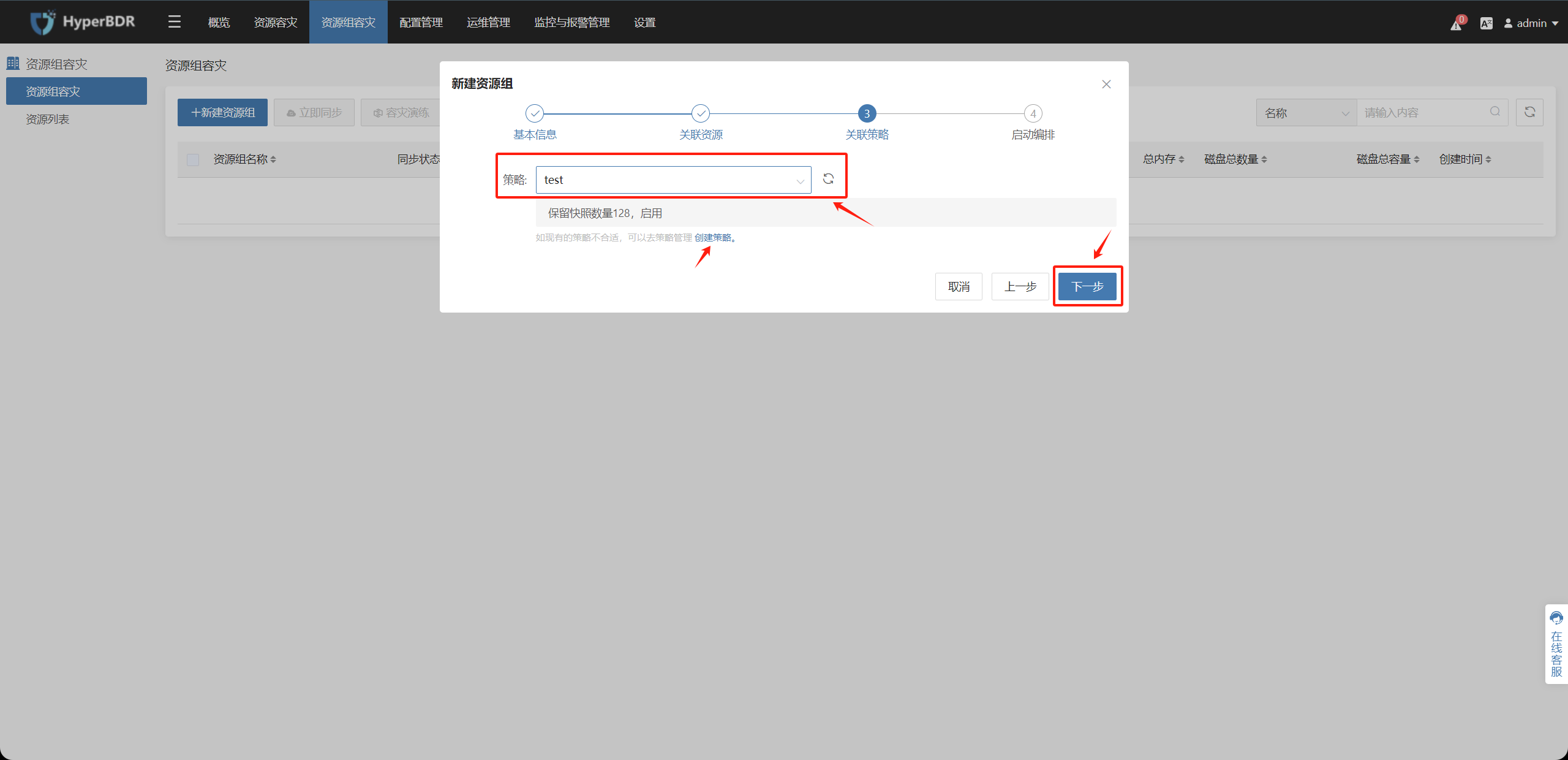Click the 创建策略 link

[713, 238]
